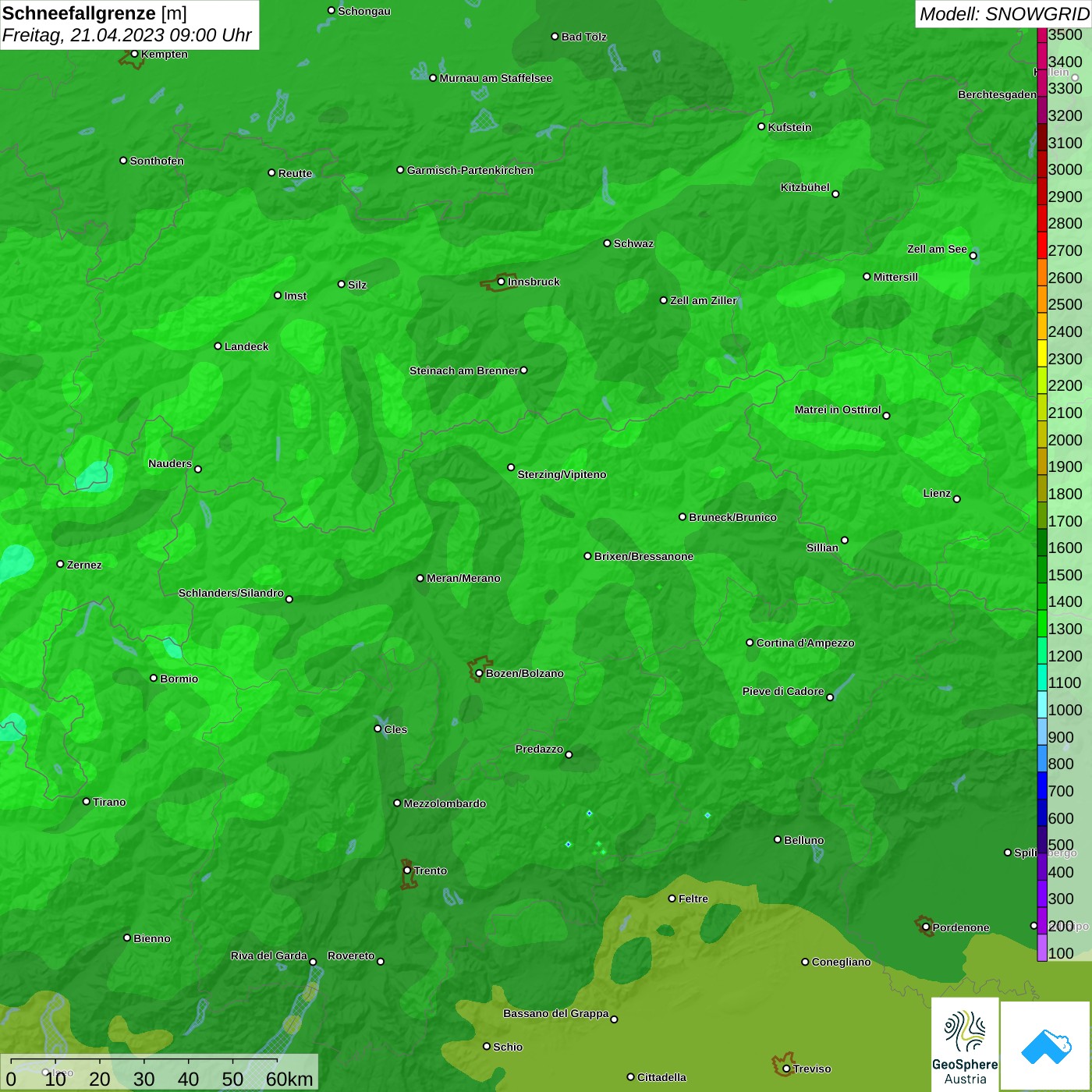Click the Bruneck/Brunico label
This screenshot has height=1092, width=1092.
click(x=732, y=517)
